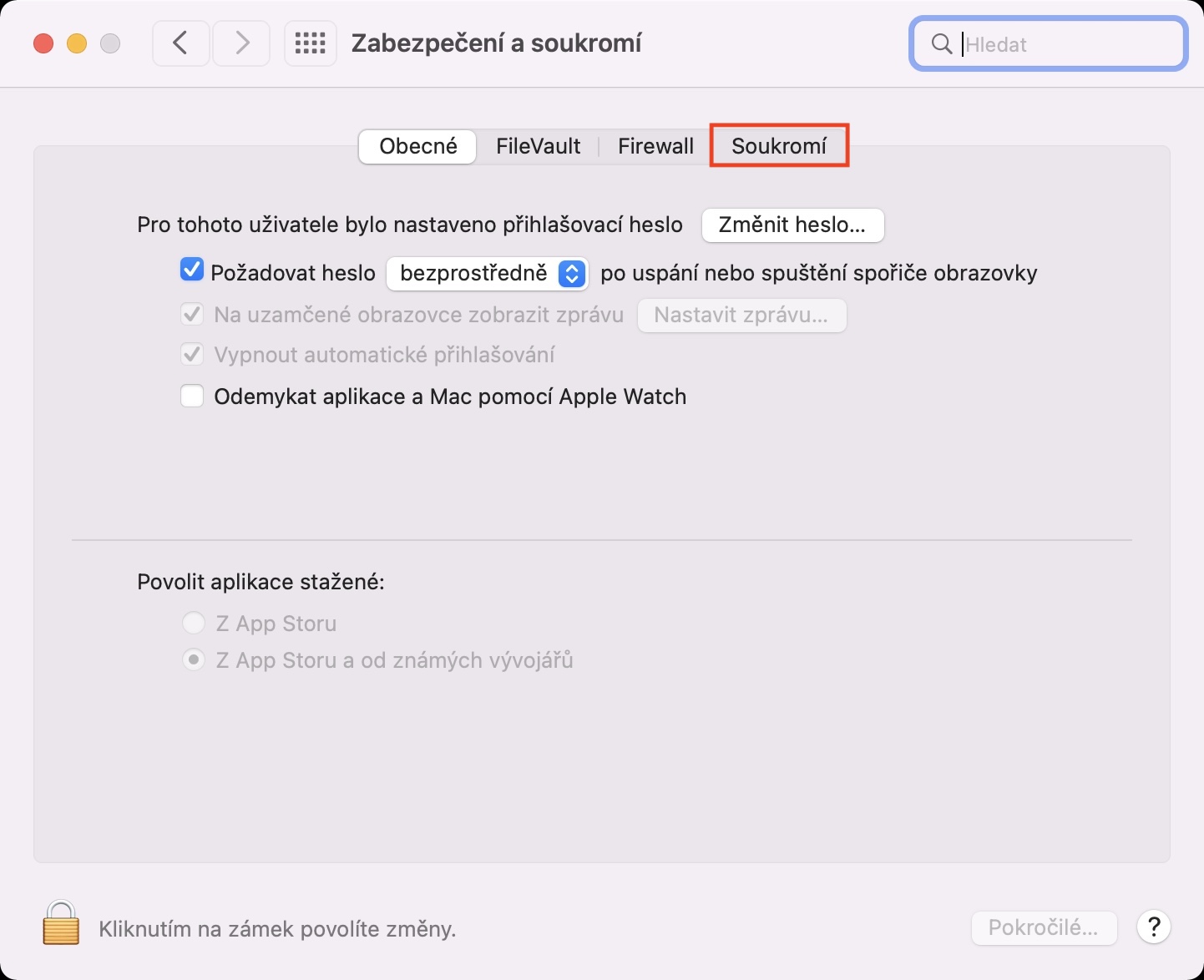The image size is (1204, 980).
Task: Click the Pokročilé button
Action: coord(1044,927)
